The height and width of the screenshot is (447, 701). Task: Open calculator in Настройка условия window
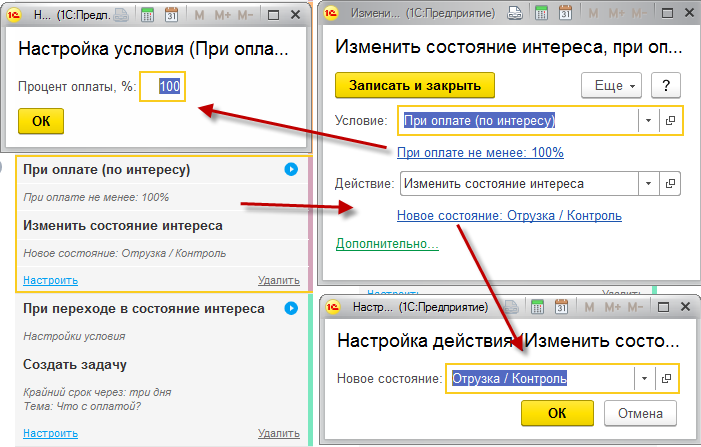[147, 16]
